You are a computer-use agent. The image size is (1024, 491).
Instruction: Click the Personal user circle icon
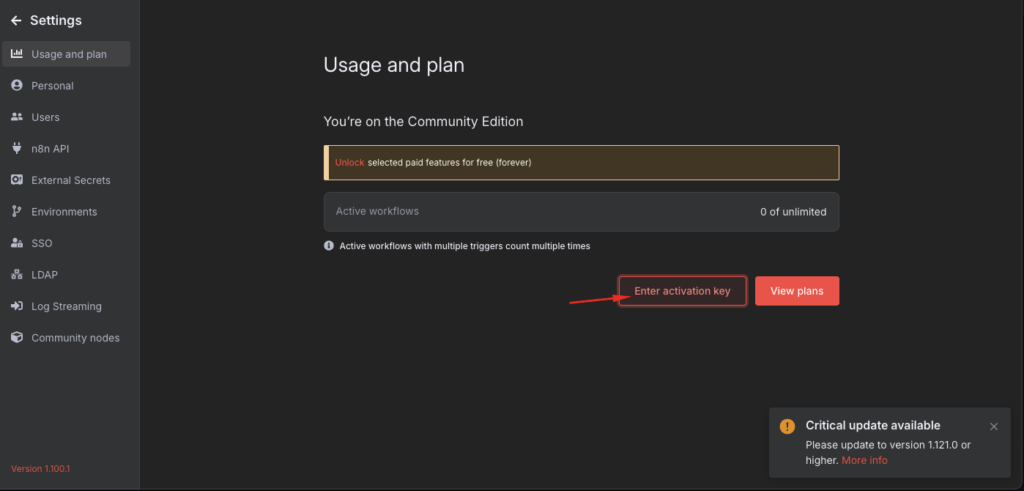click(x=16, y=86)
